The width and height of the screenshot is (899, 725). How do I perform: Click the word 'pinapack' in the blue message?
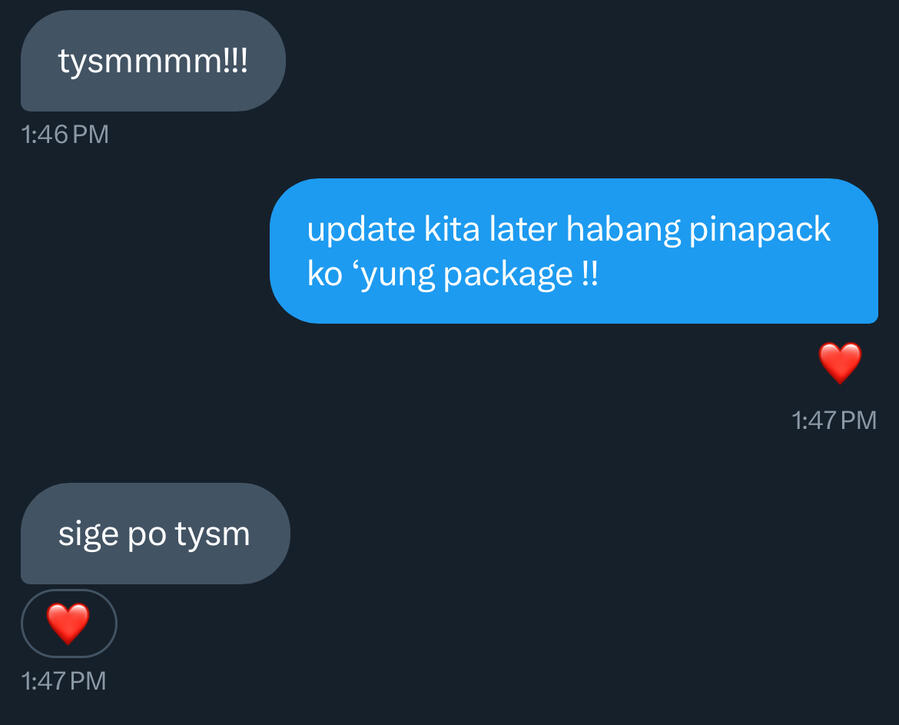(x=760, y=231)
